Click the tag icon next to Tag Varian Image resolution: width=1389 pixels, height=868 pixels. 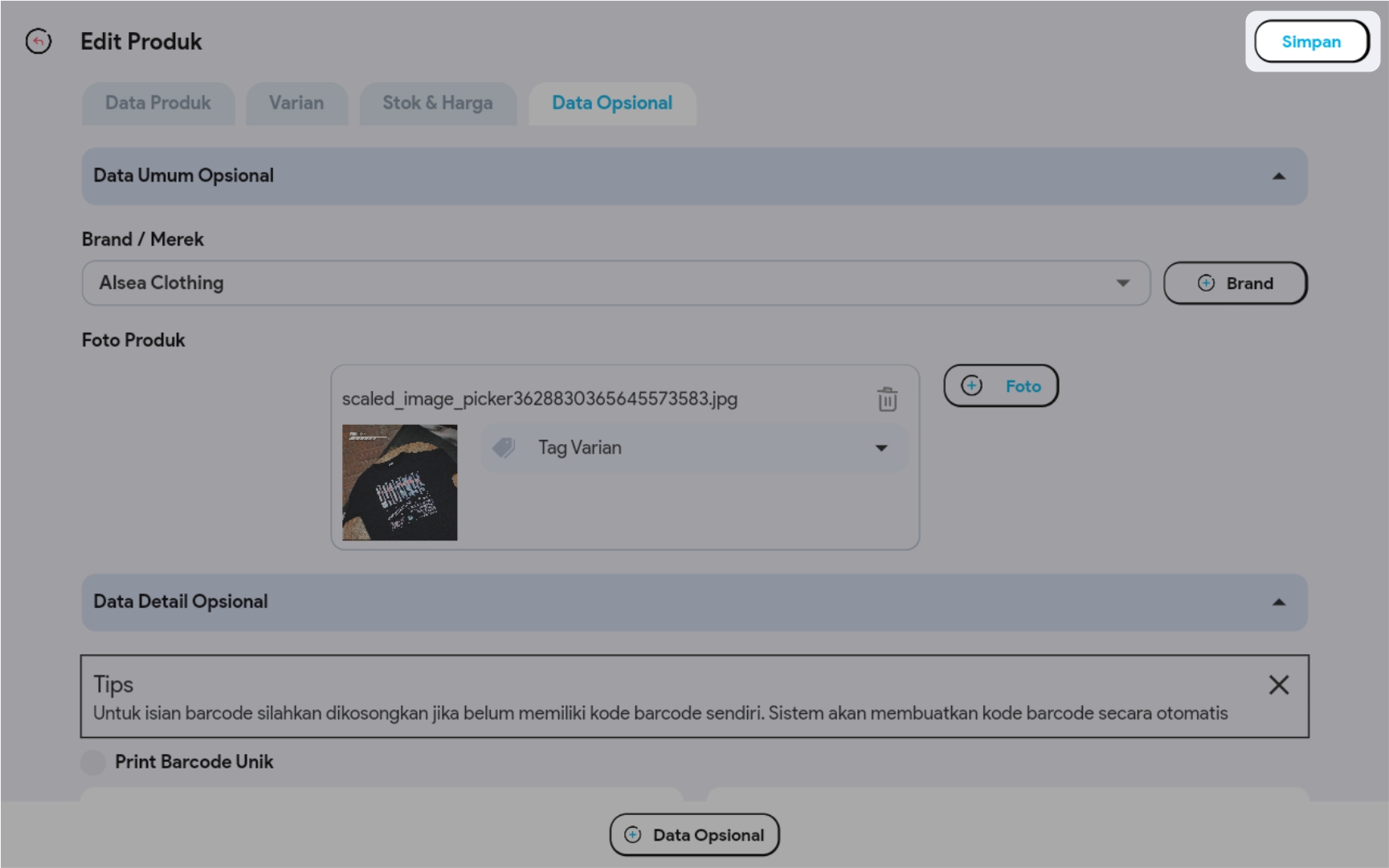tap(504, 447)
